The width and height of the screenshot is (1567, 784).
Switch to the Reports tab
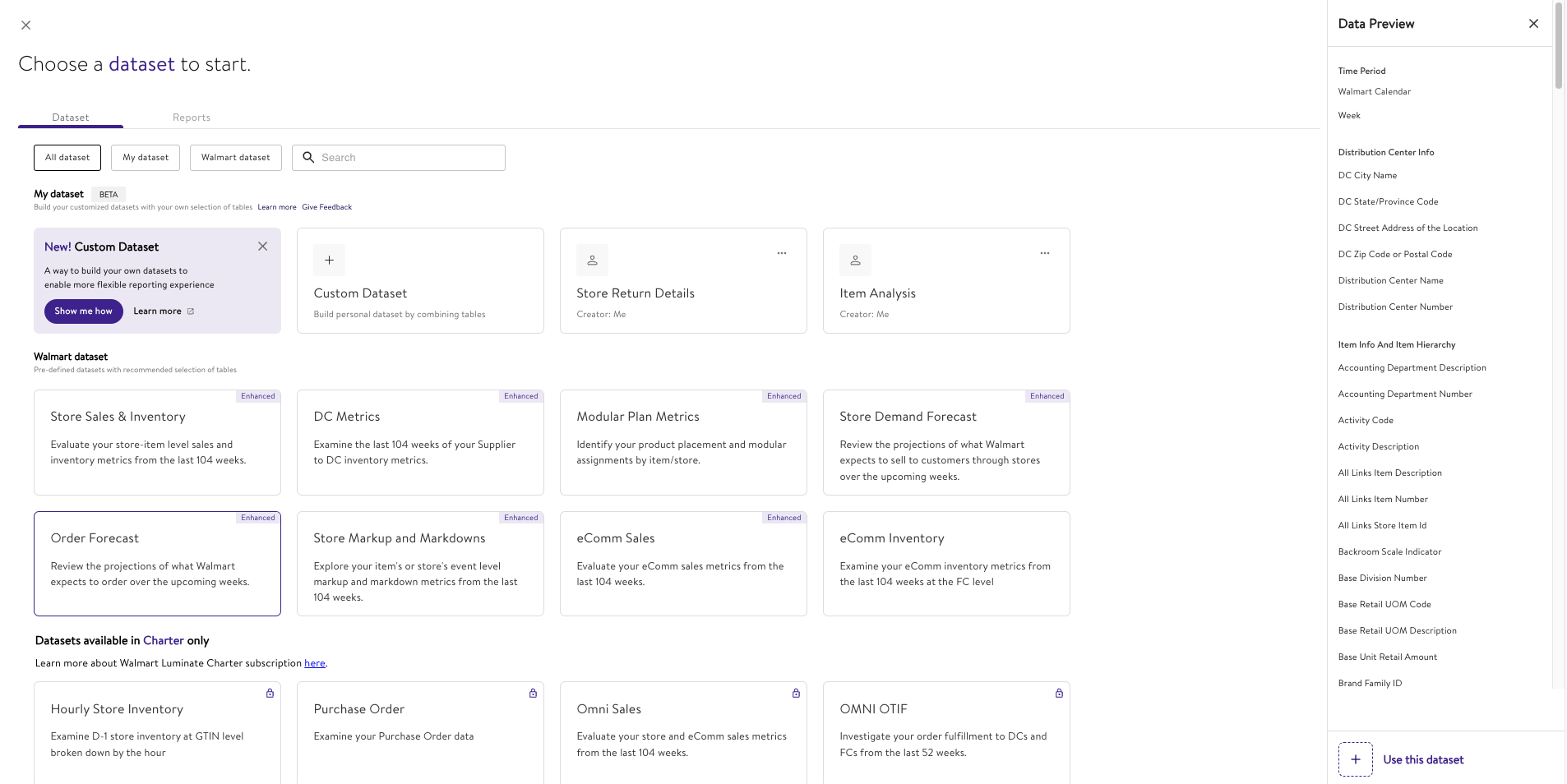coord(192,118)
